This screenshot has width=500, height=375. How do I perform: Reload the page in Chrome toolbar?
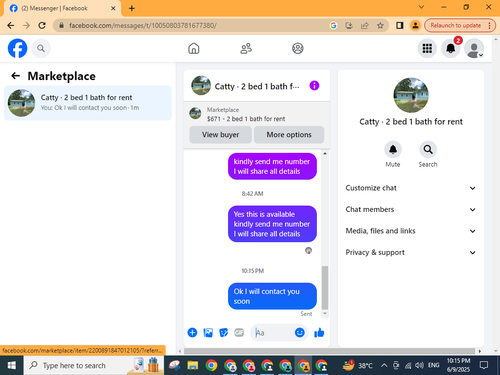42,25
